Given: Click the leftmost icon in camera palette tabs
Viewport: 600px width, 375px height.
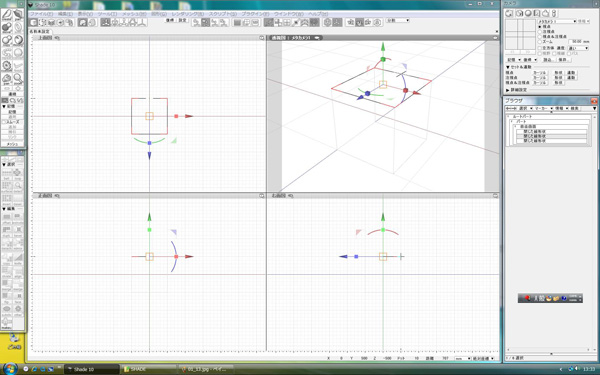Looking at the screenshot, I should pos(509,13).
